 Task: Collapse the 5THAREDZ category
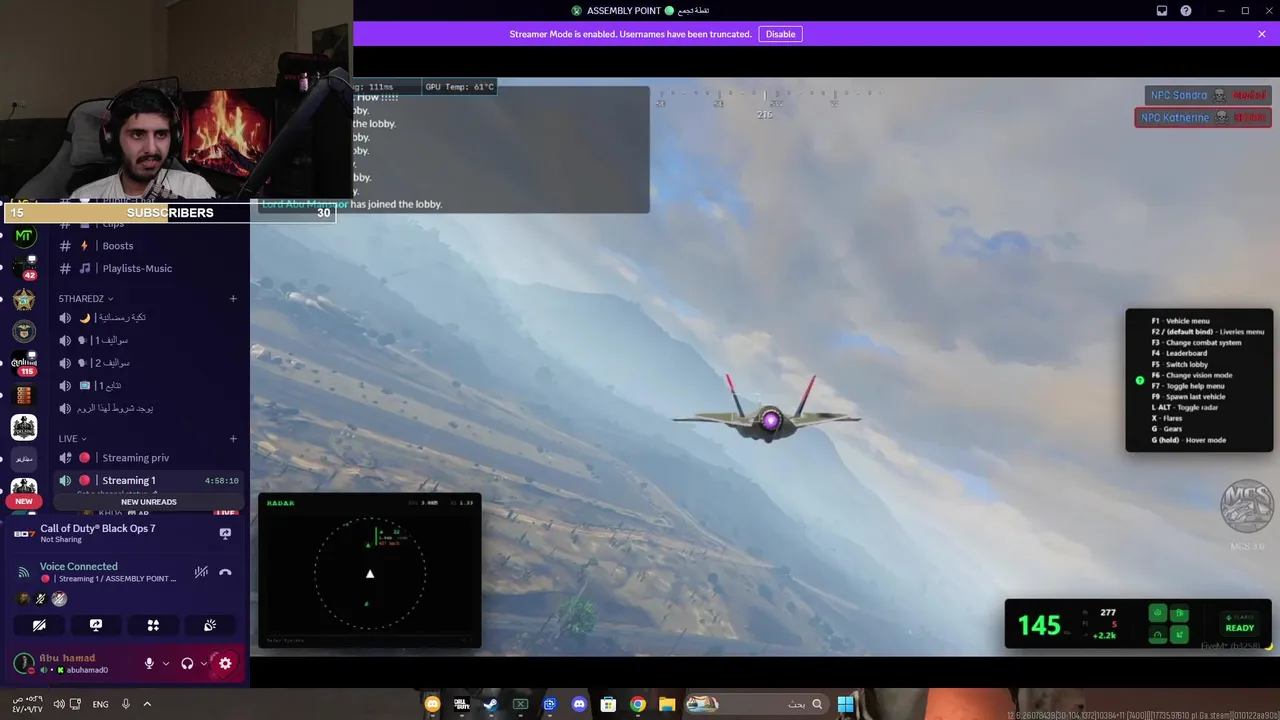(x=85, y=298)
